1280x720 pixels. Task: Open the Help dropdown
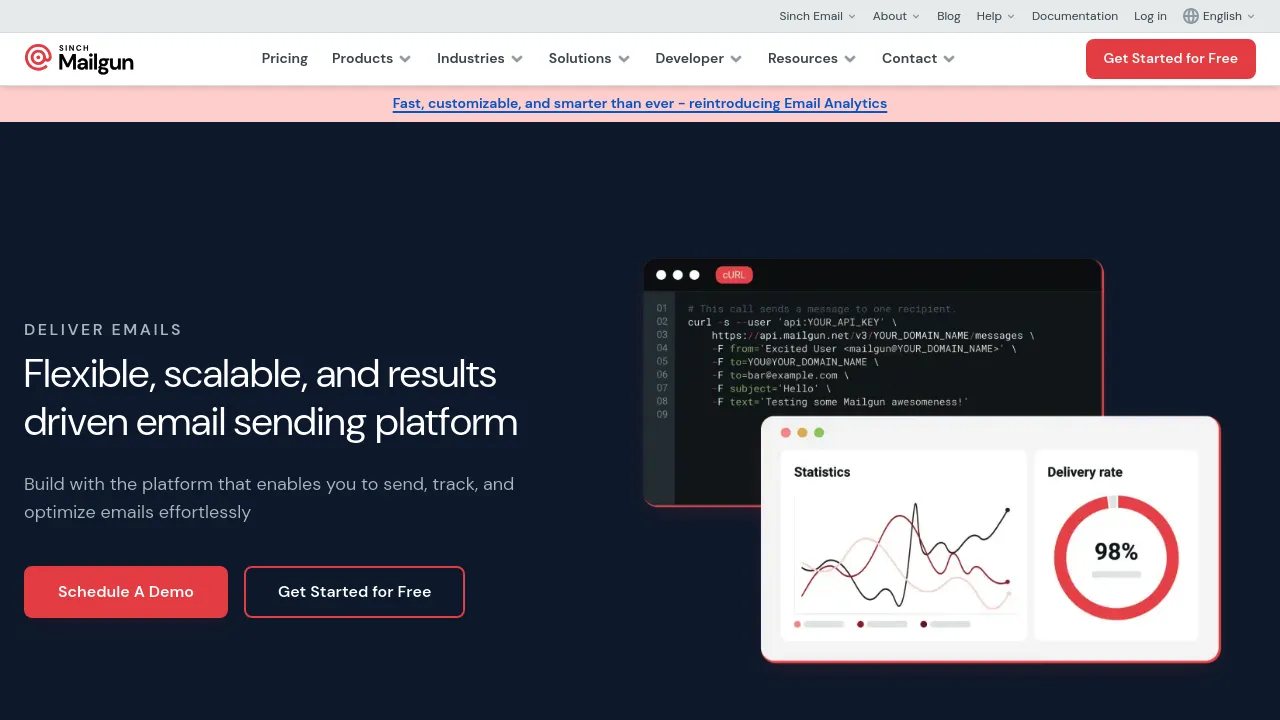coord(995,16)
